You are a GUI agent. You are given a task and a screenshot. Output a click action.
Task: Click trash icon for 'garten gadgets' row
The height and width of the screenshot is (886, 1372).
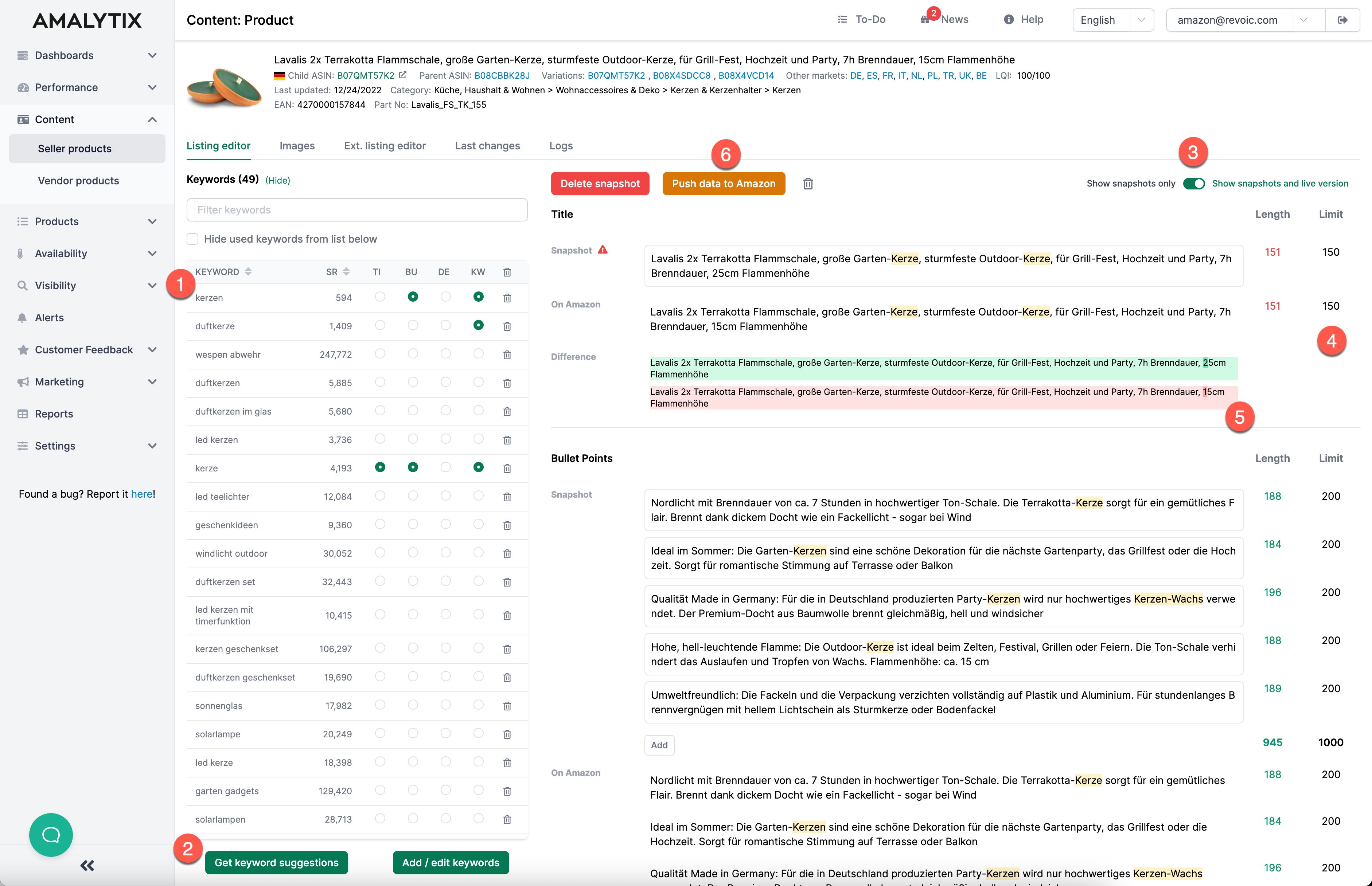507,791
